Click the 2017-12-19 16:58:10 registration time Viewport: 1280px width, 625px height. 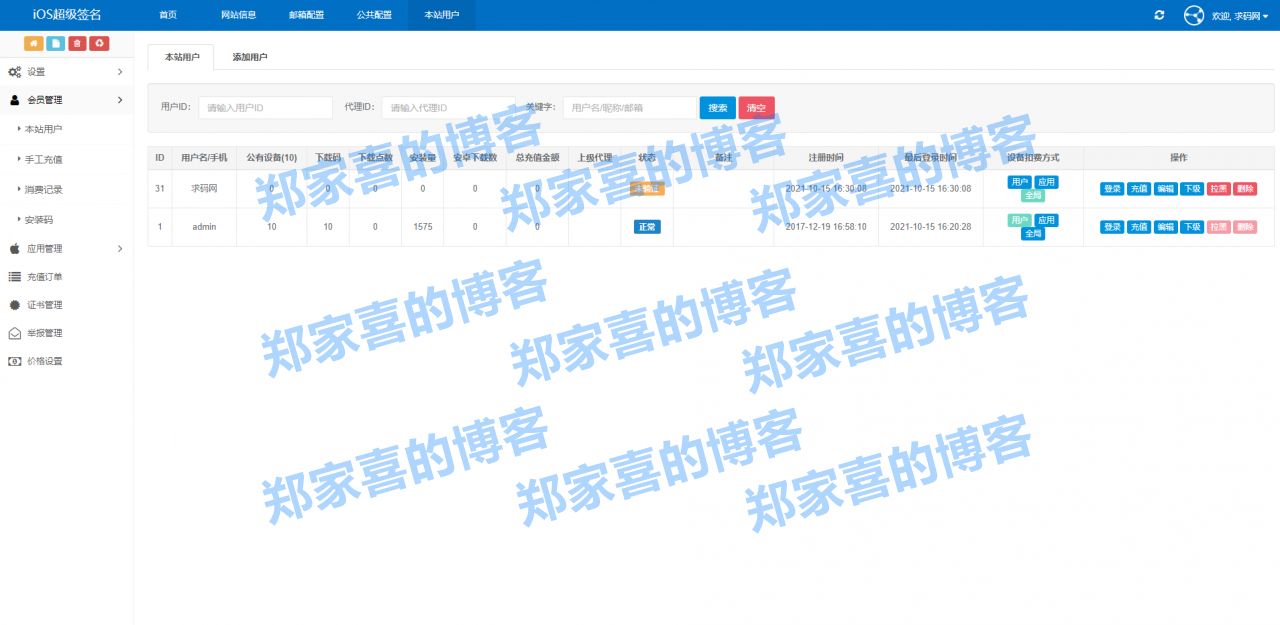(826, 227)
